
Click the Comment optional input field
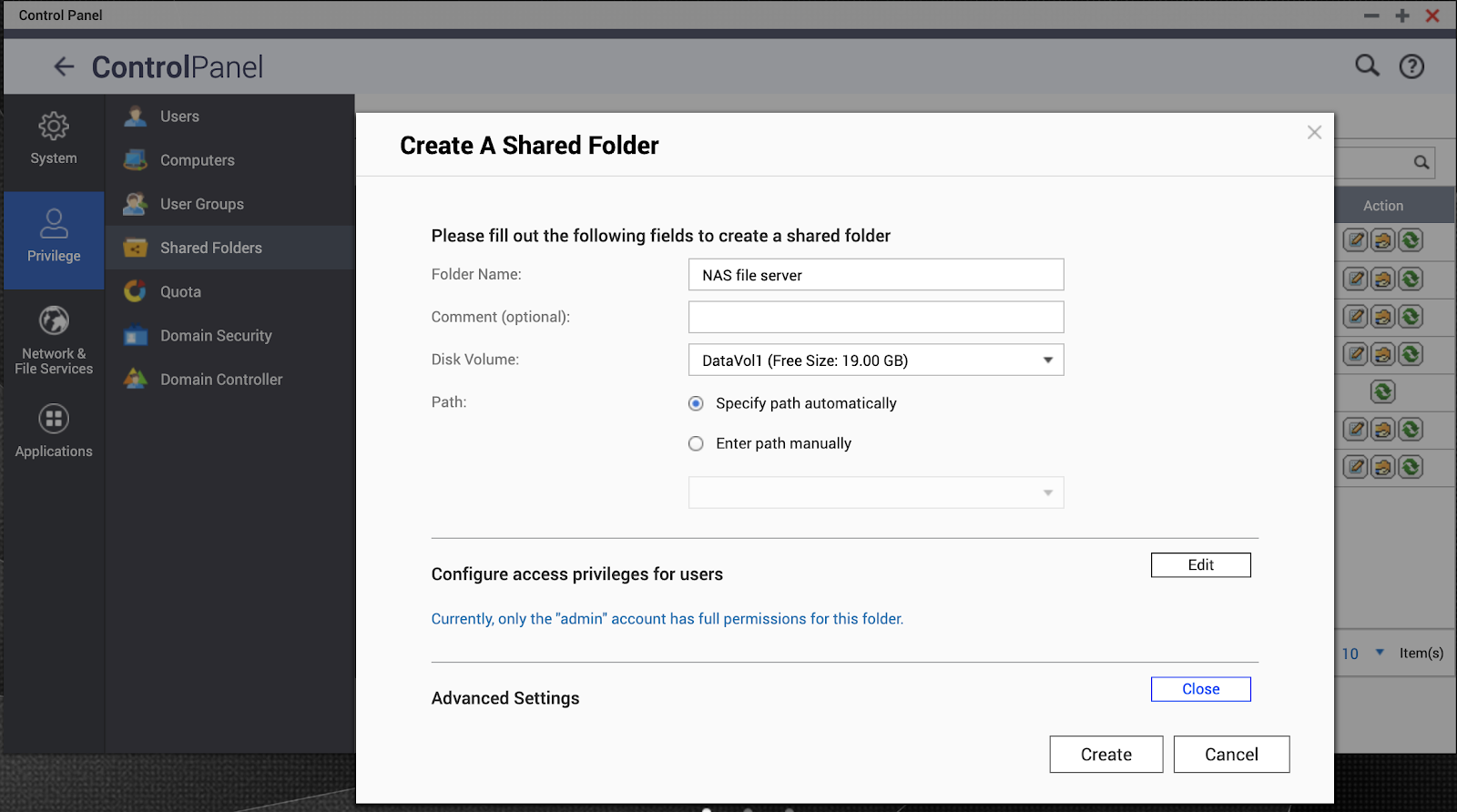pos(876,317)
